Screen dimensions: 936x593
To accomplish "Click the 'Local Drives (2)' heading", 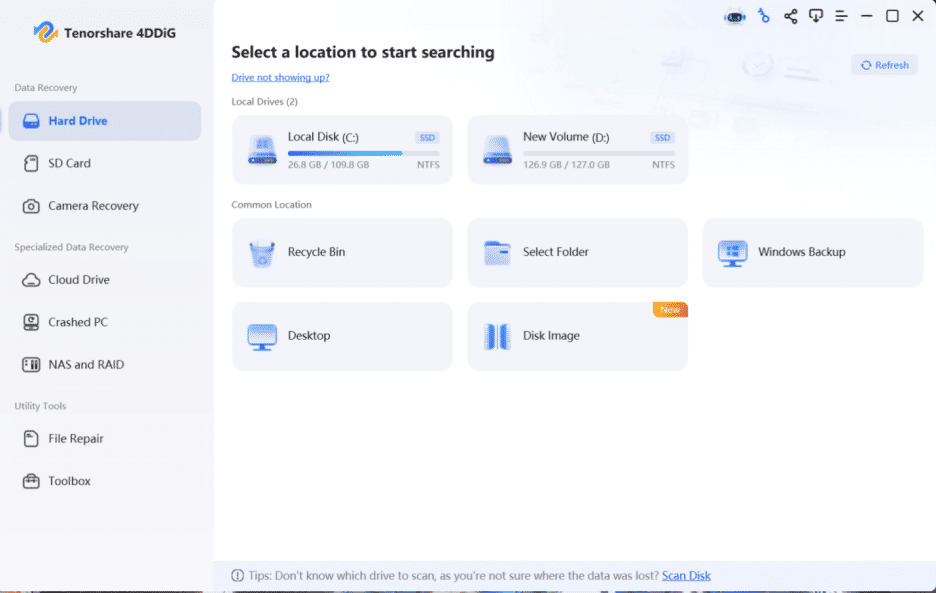I will [264, 102].
